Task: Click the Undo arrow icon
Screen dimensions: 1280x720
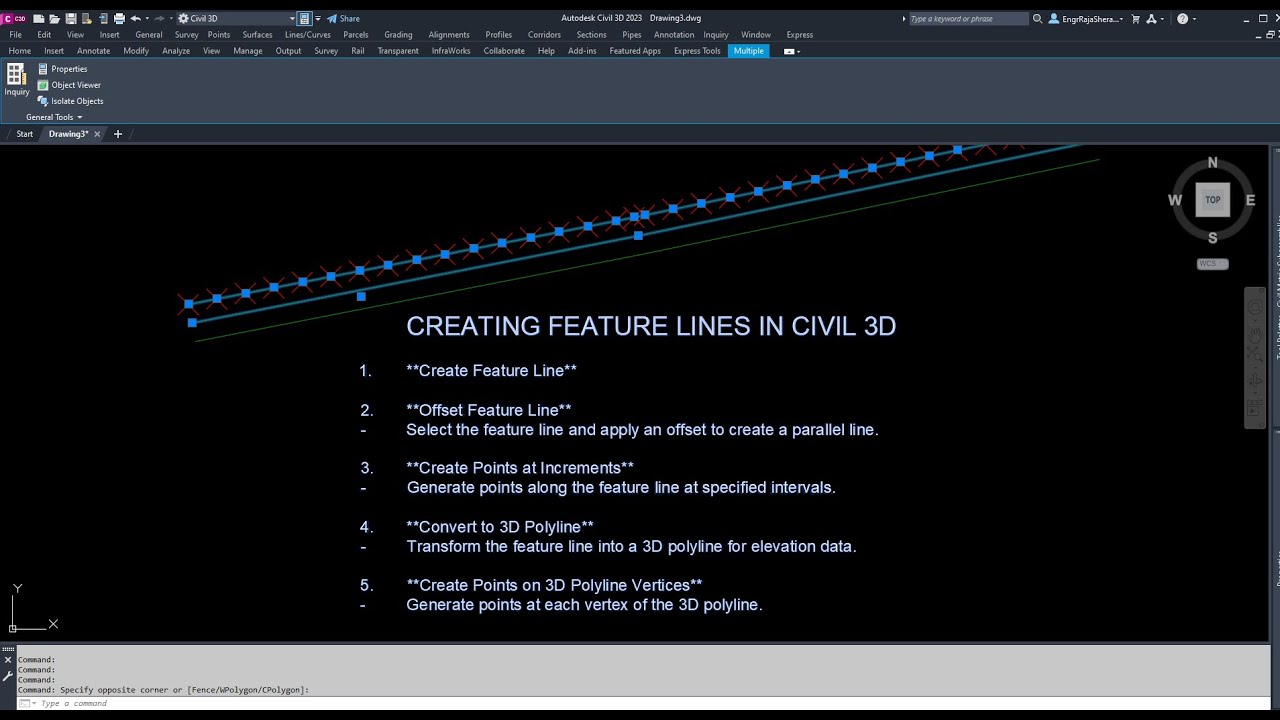Action: point(135,18)
